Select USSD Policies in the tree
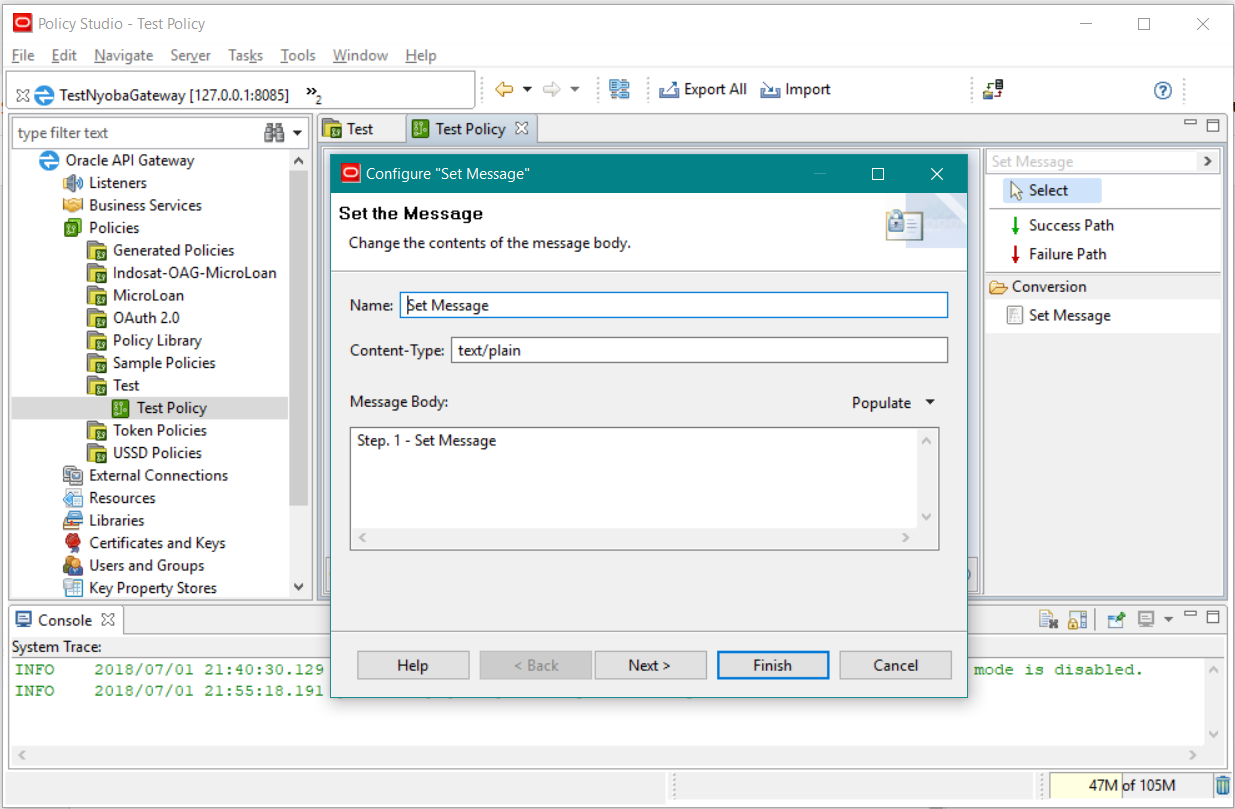This screenshot has height=809, width=1235. tap(157, 453)
